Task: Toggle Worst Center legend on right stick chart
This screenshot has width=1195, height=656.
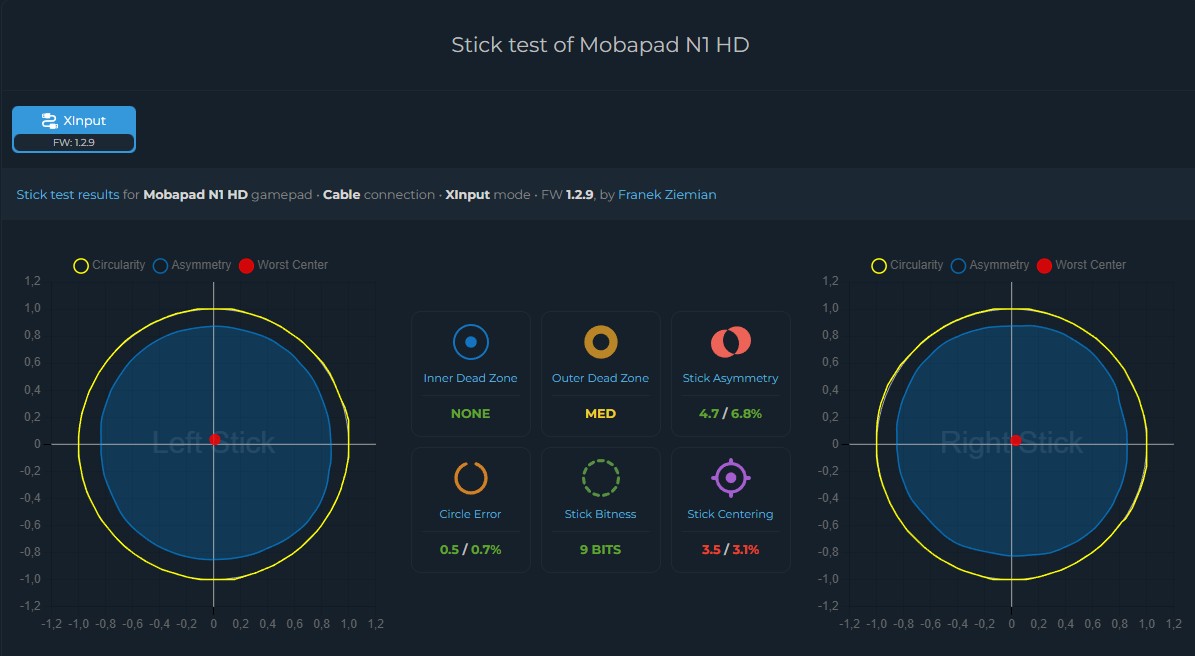Action: tap(1081, 265)
